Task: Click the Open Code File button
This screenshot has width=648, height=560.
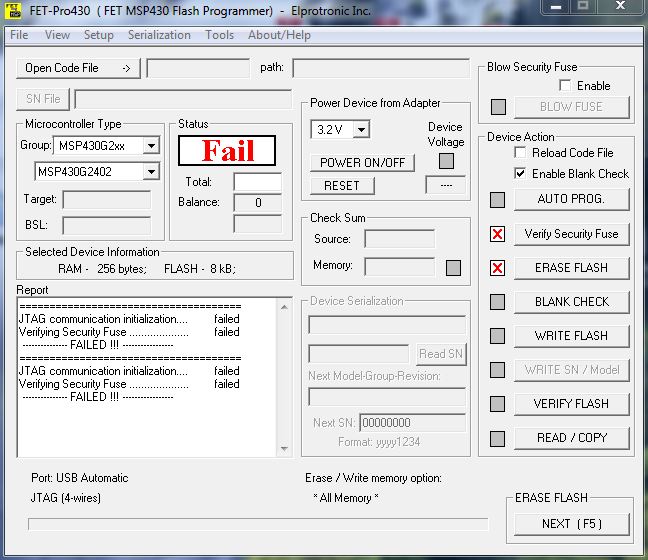Action: point(78,68)
